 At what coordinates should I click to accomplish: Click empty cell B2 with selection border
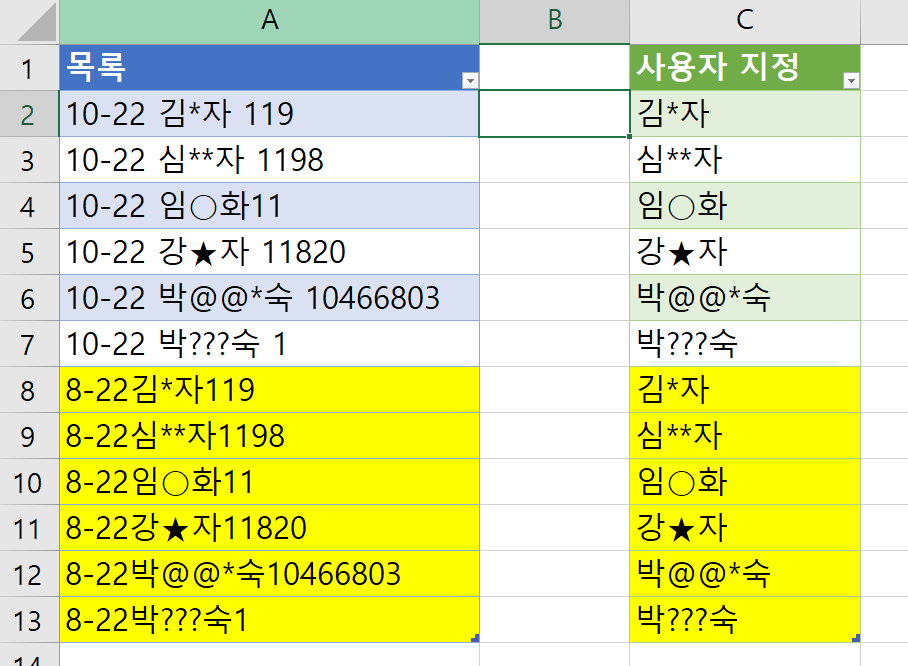pyautogui.click(x=554, y=114)
